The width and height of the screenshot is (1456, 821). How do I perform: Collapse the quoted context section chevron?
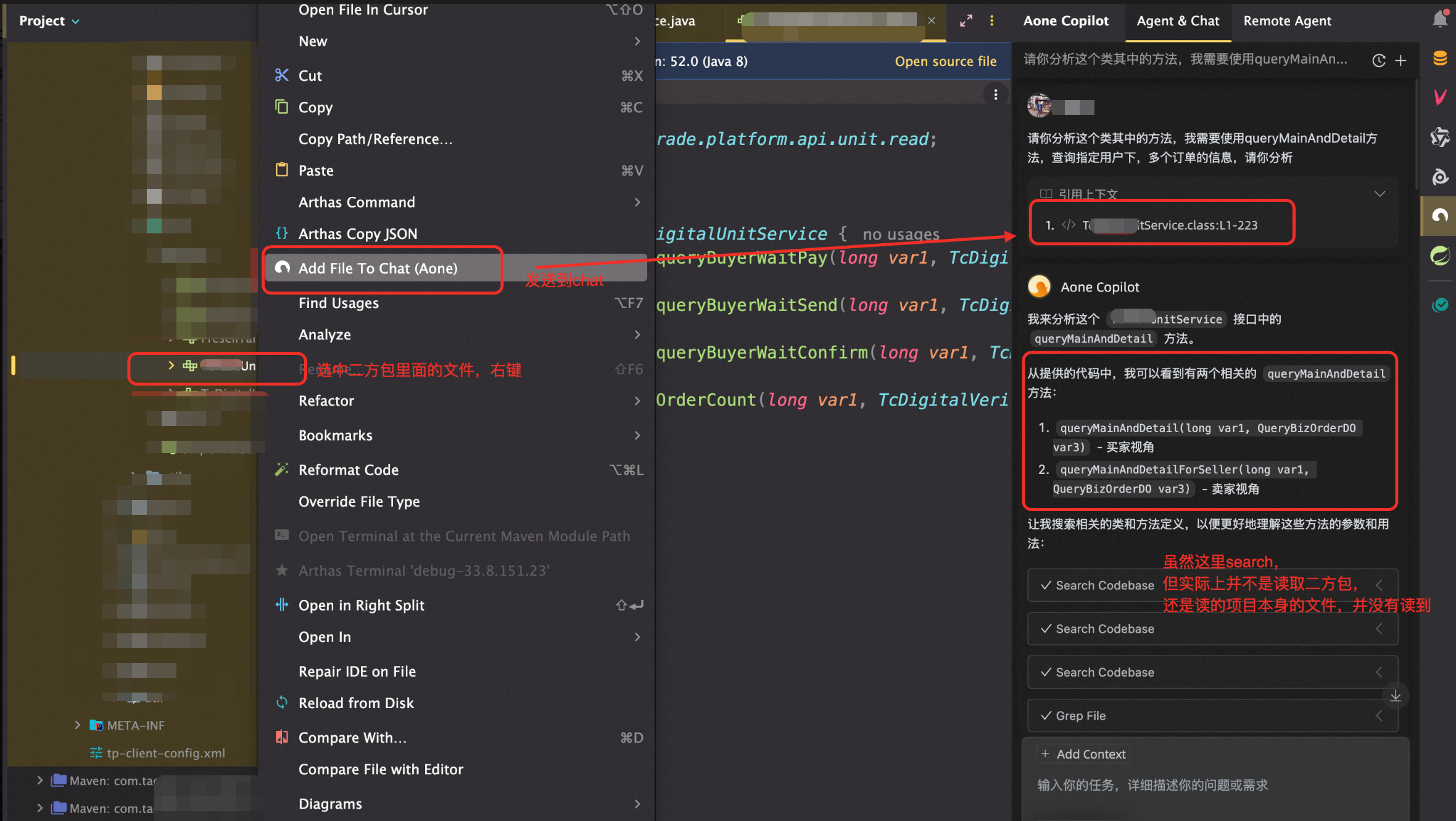click(x=1379, y=194)
